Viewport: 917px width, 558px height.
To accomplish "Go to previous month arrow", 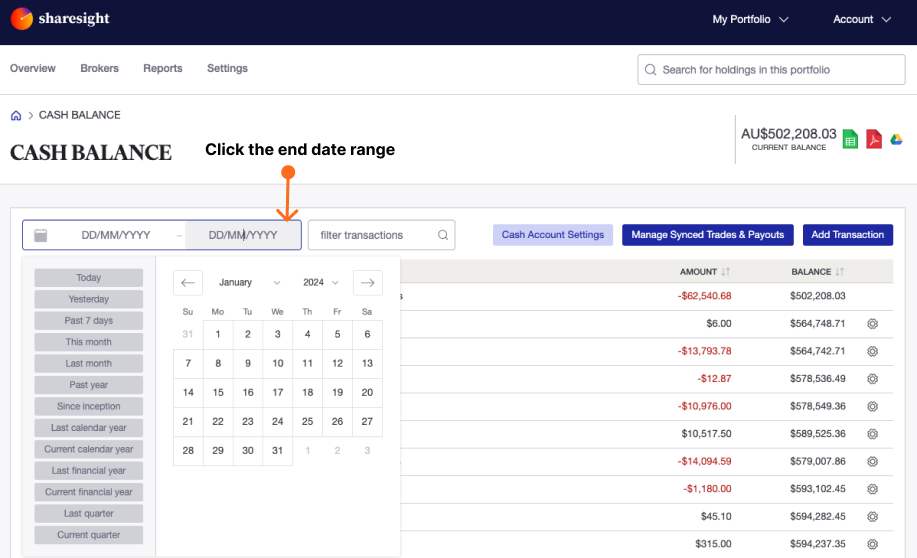I will pyautogui.click(x=188, y=283).
